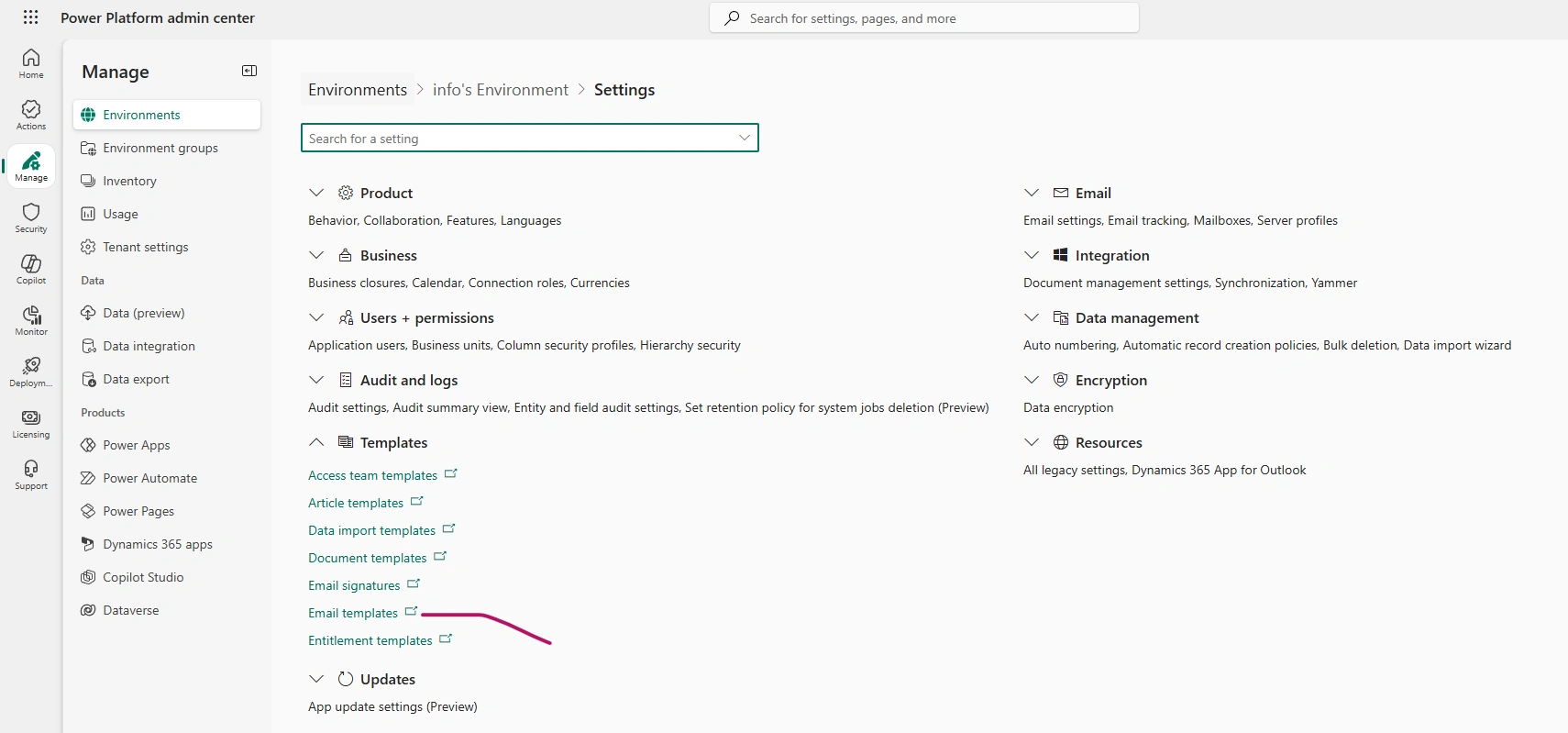Open Copilot Studio menu item
Screen dimensions: 1568x733
pyautogui.click(x=167, y=577)
